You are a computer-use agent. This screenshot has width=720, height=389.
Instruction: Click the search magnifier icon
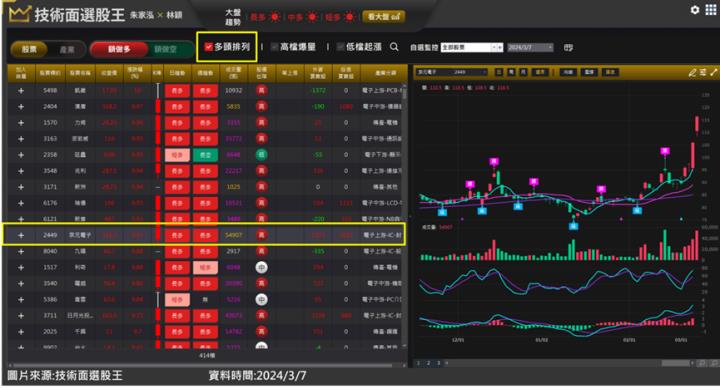pyautogui.click(x=394, y=47)
